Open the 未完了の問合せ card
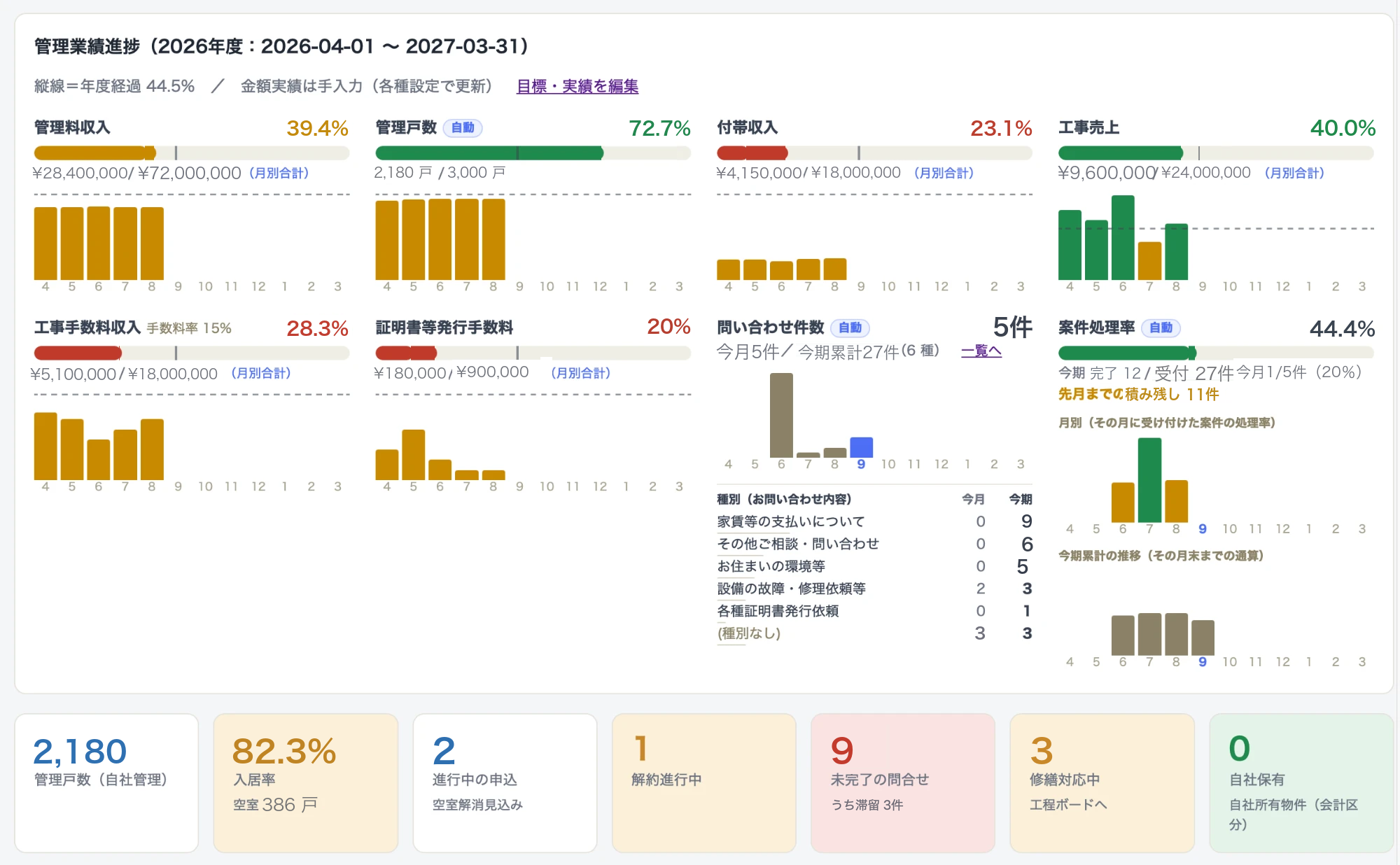 pyautogui.click(x=903, y=783)
